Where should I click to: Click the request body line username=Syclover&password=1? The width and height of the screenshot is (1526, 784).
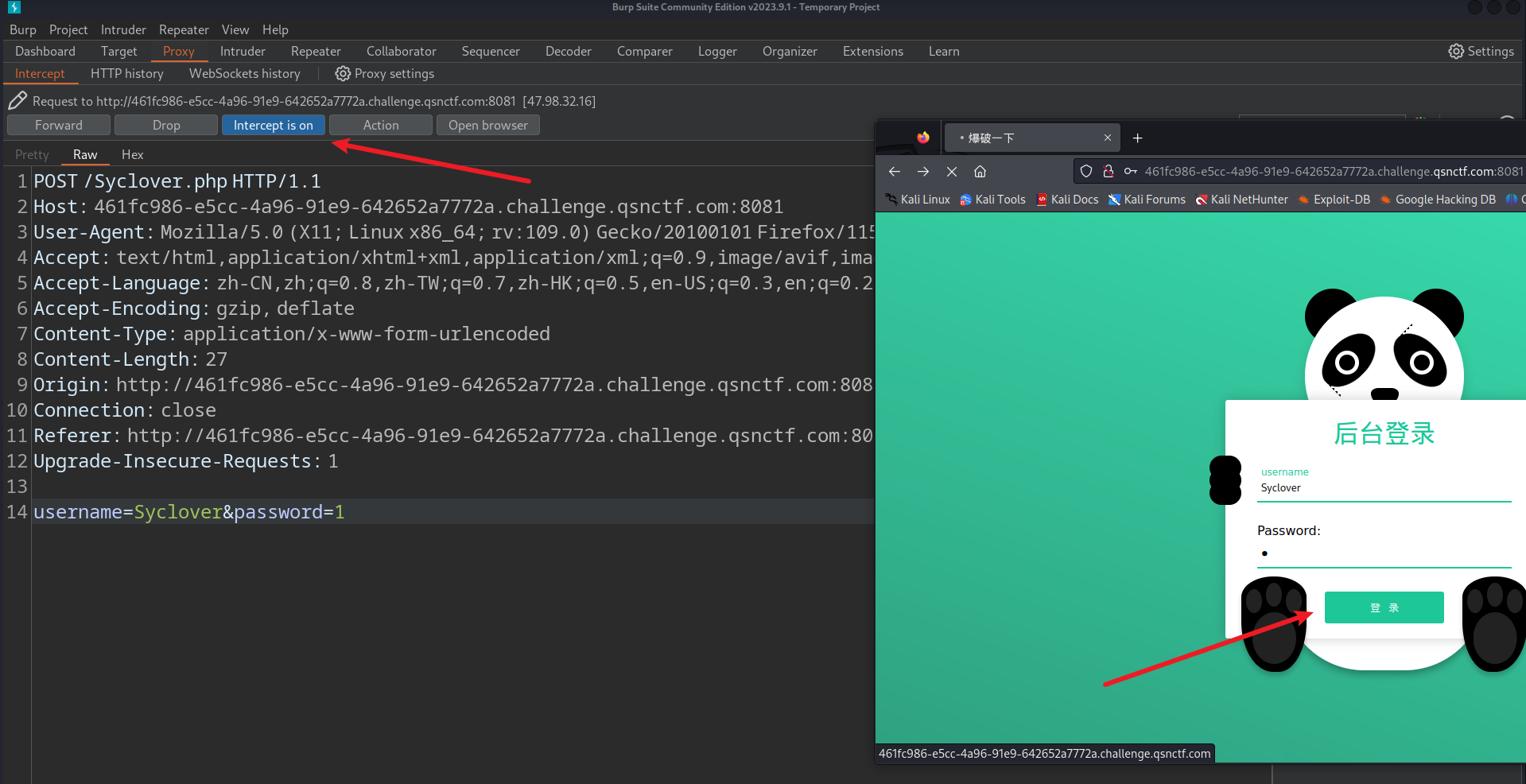[x=189, y=512]
